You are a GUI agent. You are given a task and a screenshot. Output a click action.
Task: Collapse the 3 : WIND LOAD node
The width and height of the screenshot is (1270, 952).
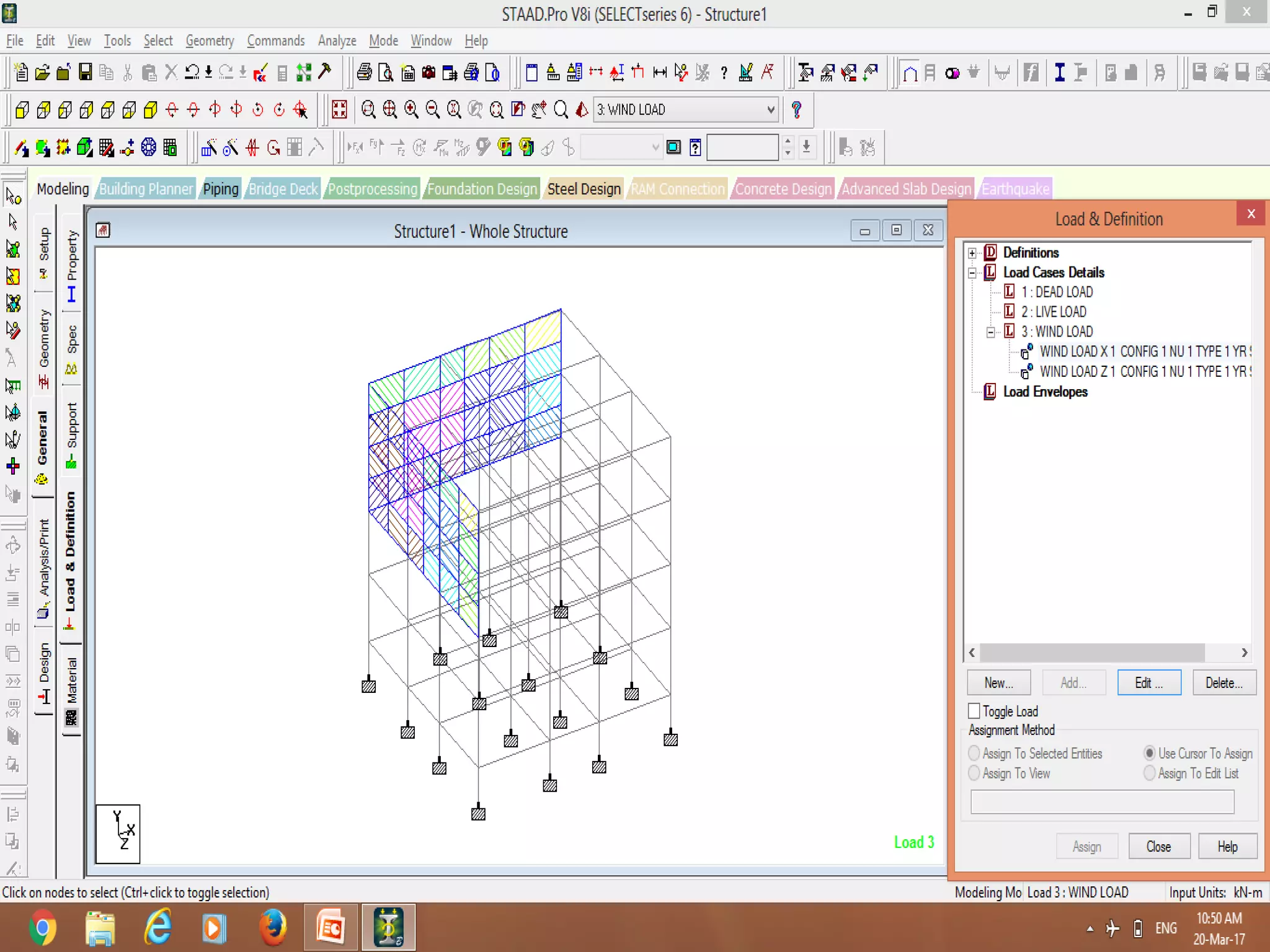991,332
